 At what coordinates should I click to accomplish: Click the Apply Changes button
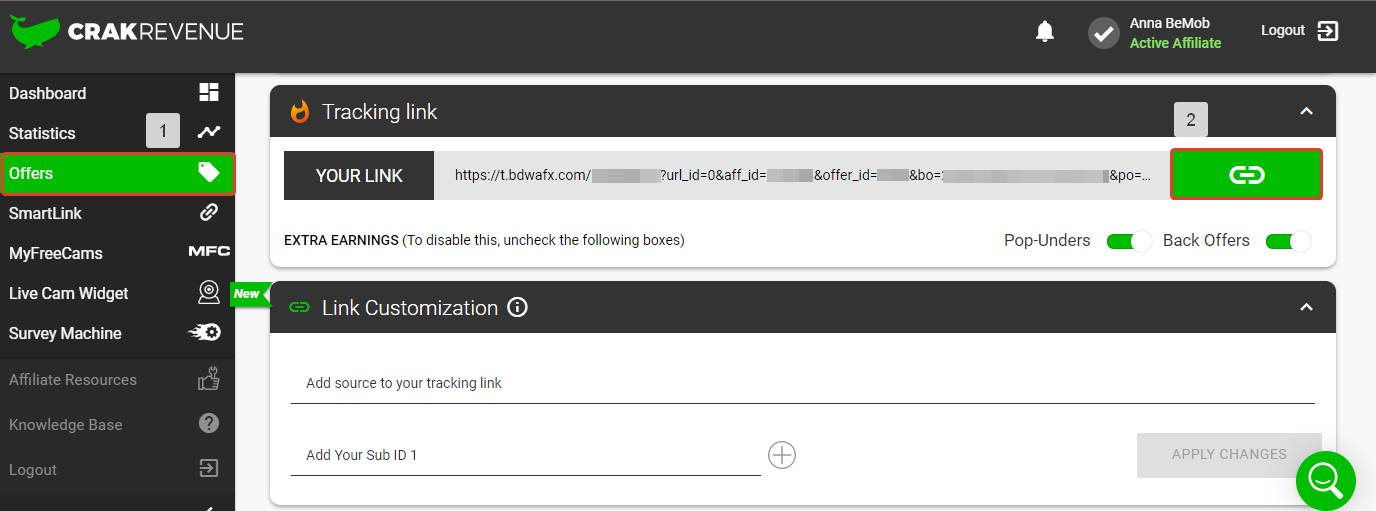point(1229,454)
